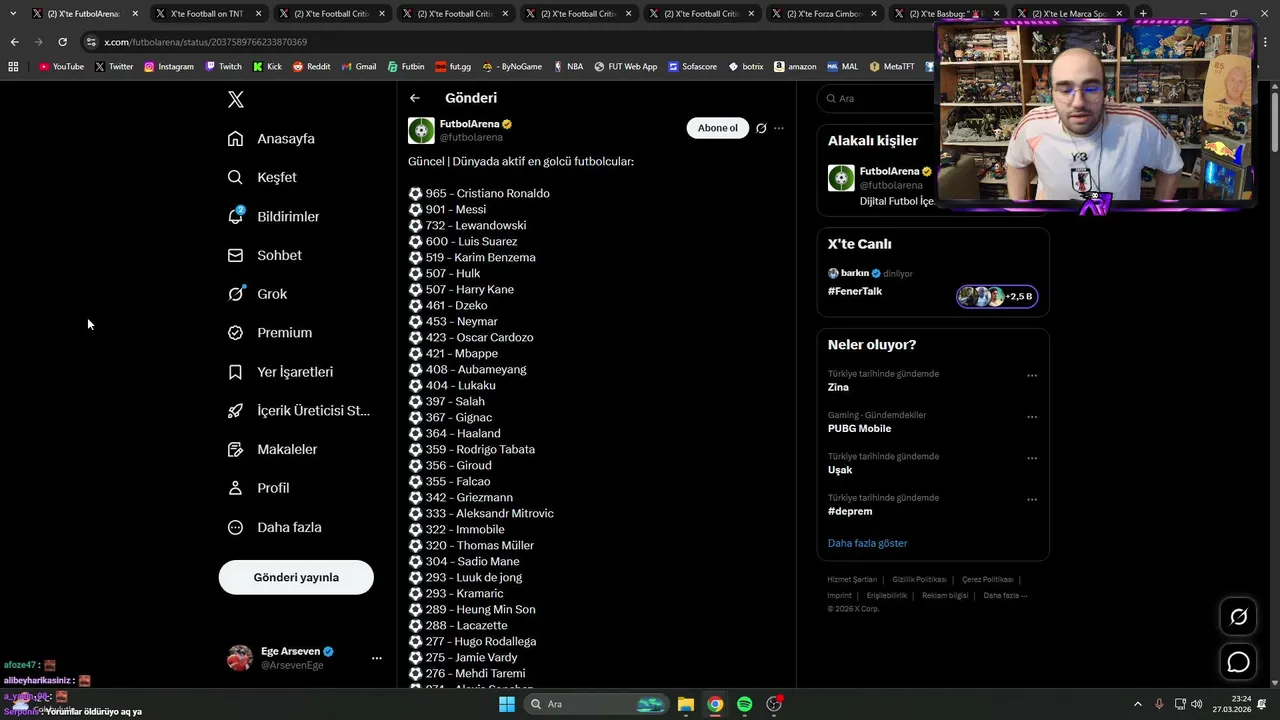Screen dimensions: 1280x720
Task: Open the #FenerTalk live space
Action: (855, 291)
